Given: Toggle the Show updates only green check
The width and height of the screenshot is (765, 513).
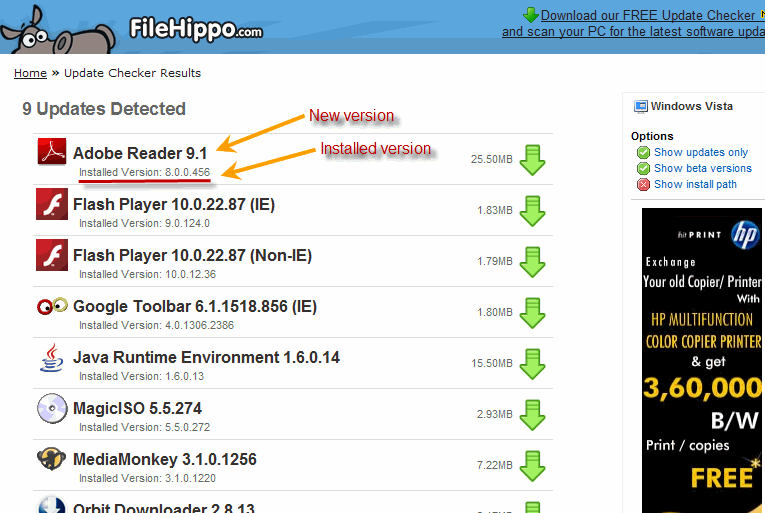Looking at the screenshot, I should [644, 152].
